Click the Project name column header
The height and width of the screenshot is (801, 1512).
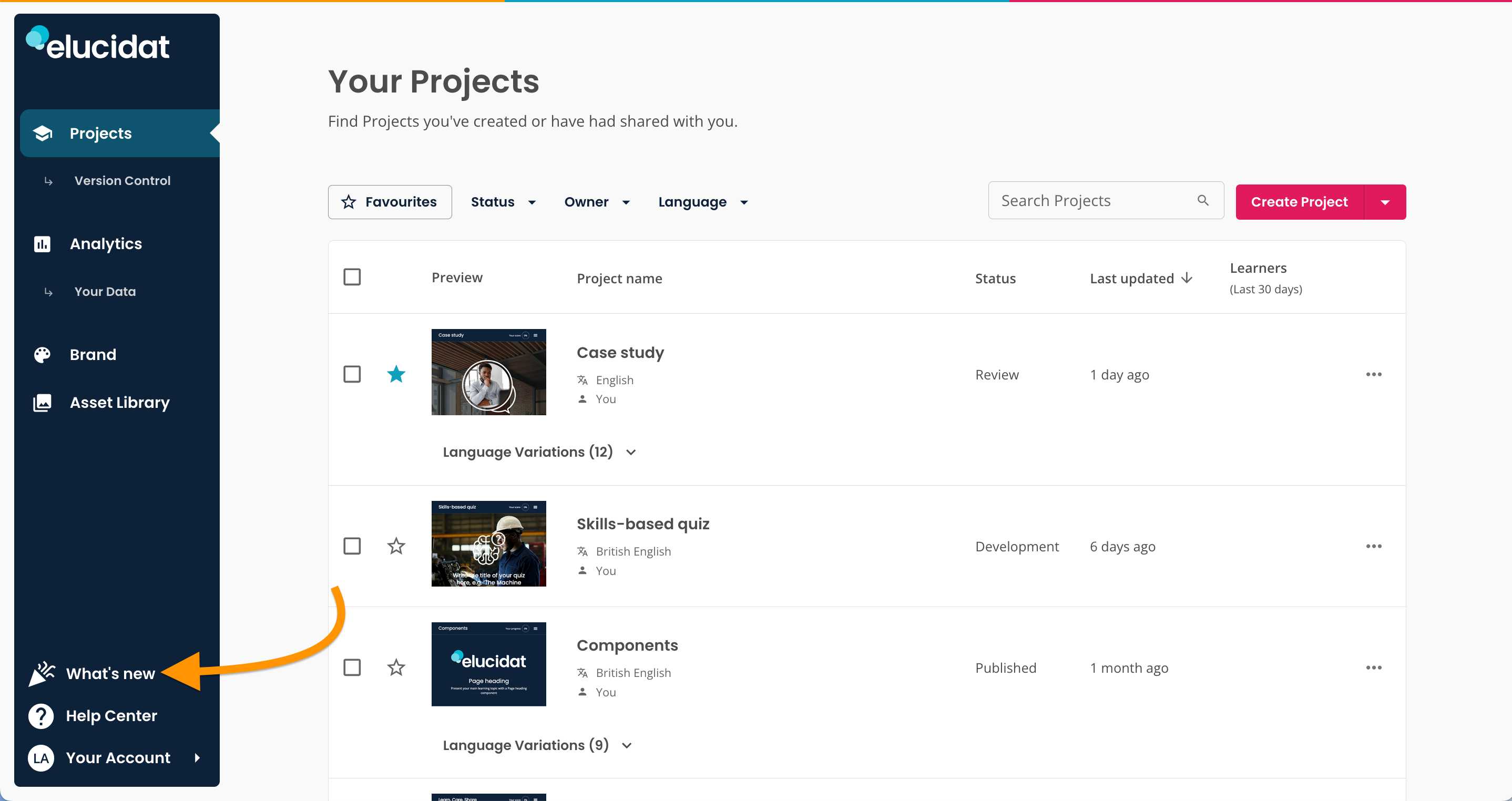tap(619, 278)
